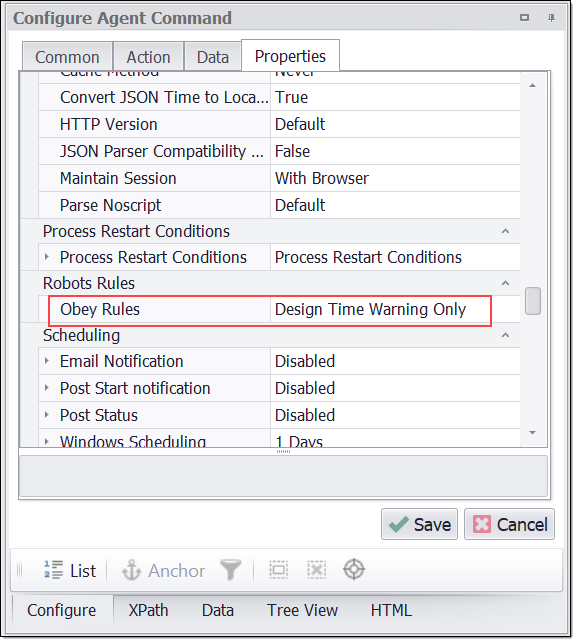Click the vertical scrollbar thumb
Image resolution: width=576 pixels, height=642 pixels.
(x=533, y=301)
